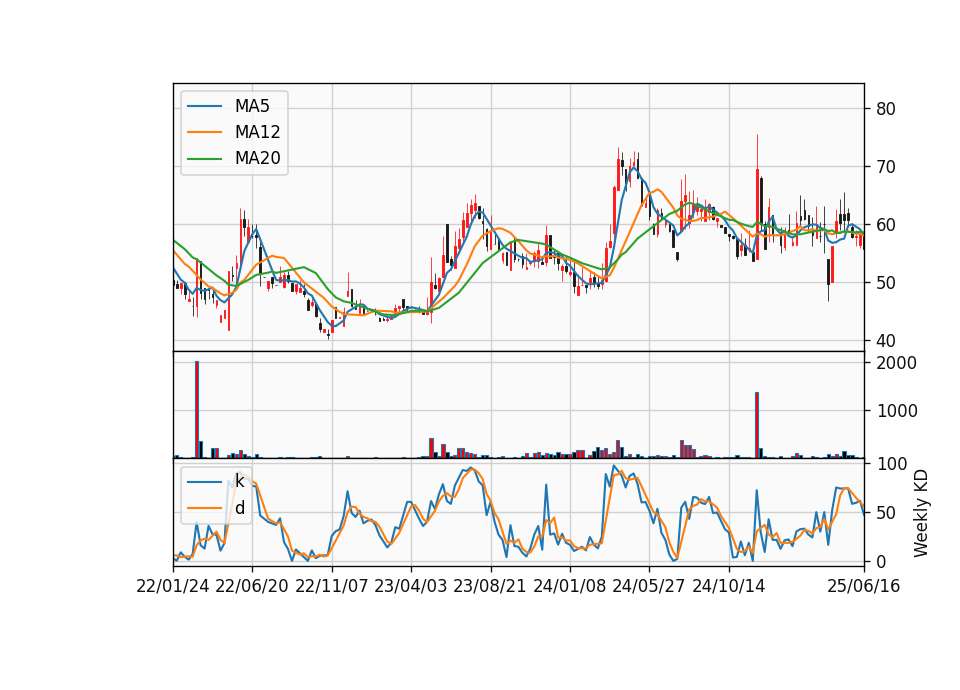Click the 24/10/14 date tick label
The image size is (960, 690).
click(x=729, y=586)
